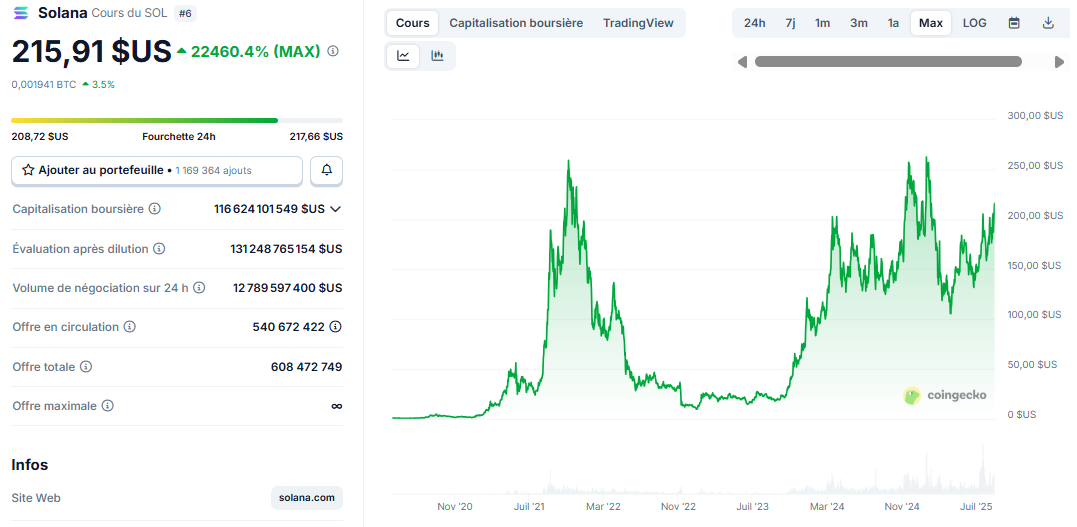Screen dimensions: 1077x527
Task: Click the Infos section heading
Action: click(x=30, y=465)
